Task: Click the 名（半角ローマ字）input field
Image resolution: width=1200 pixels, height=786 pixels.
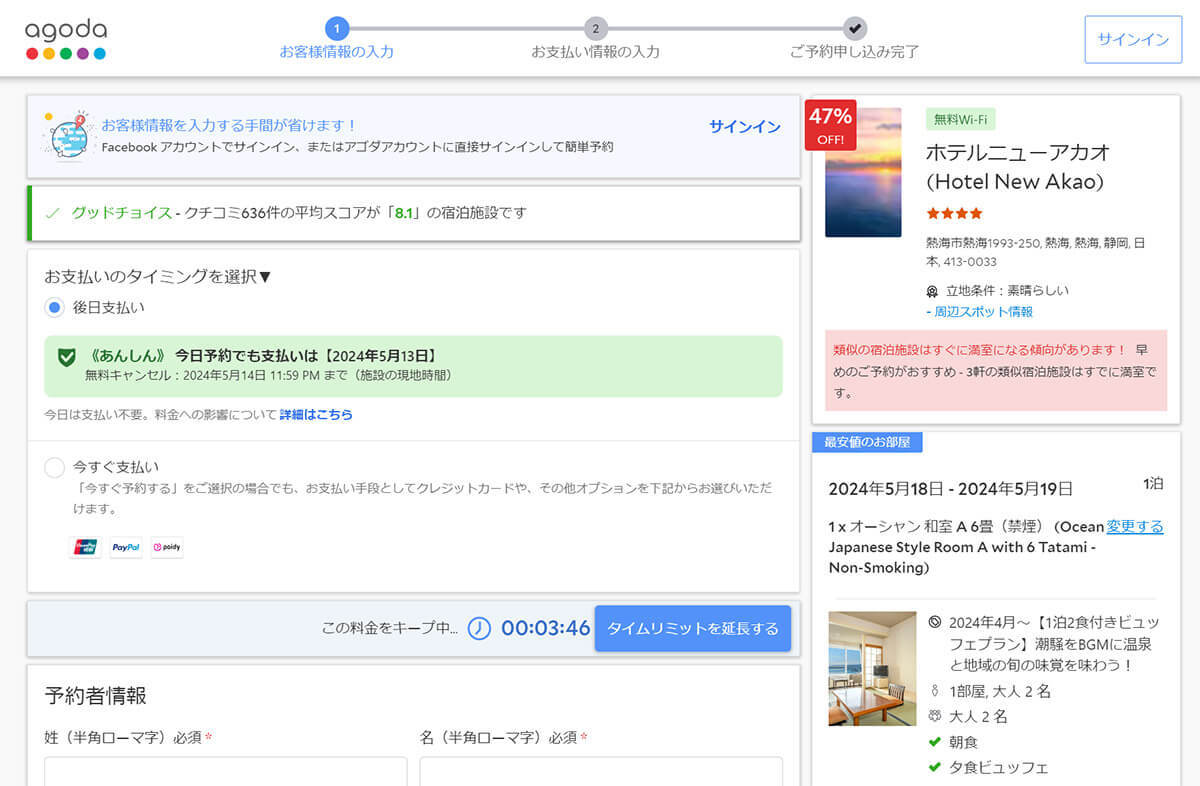Action: 601,771
